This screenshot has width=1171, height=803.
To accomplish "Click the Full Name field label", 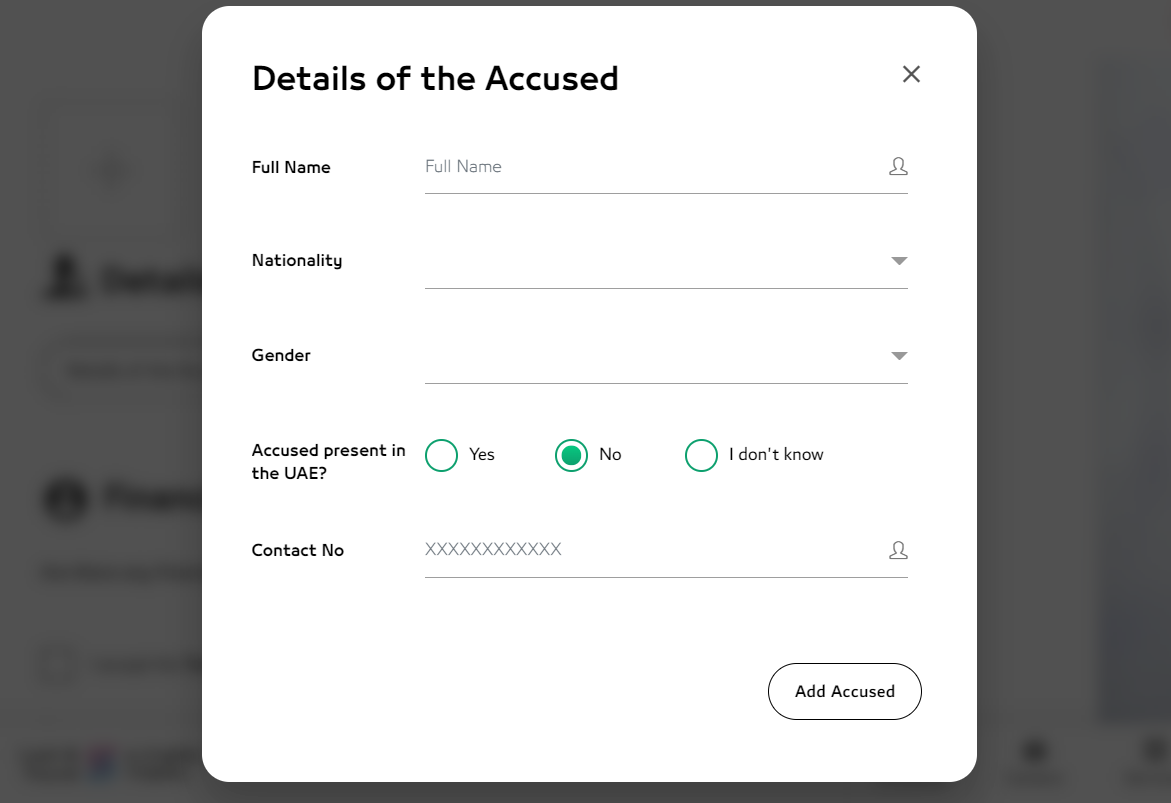I will pos(291,168).
